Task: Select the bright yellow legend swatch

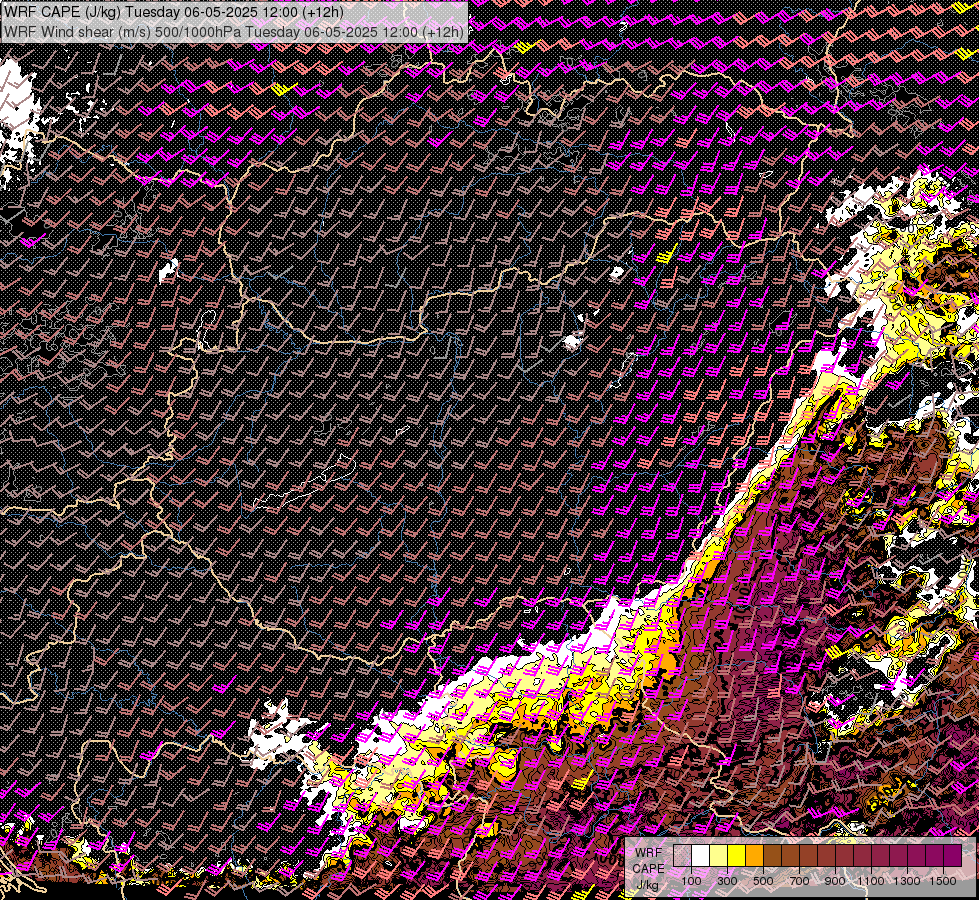Action: (x=737, y=855)
